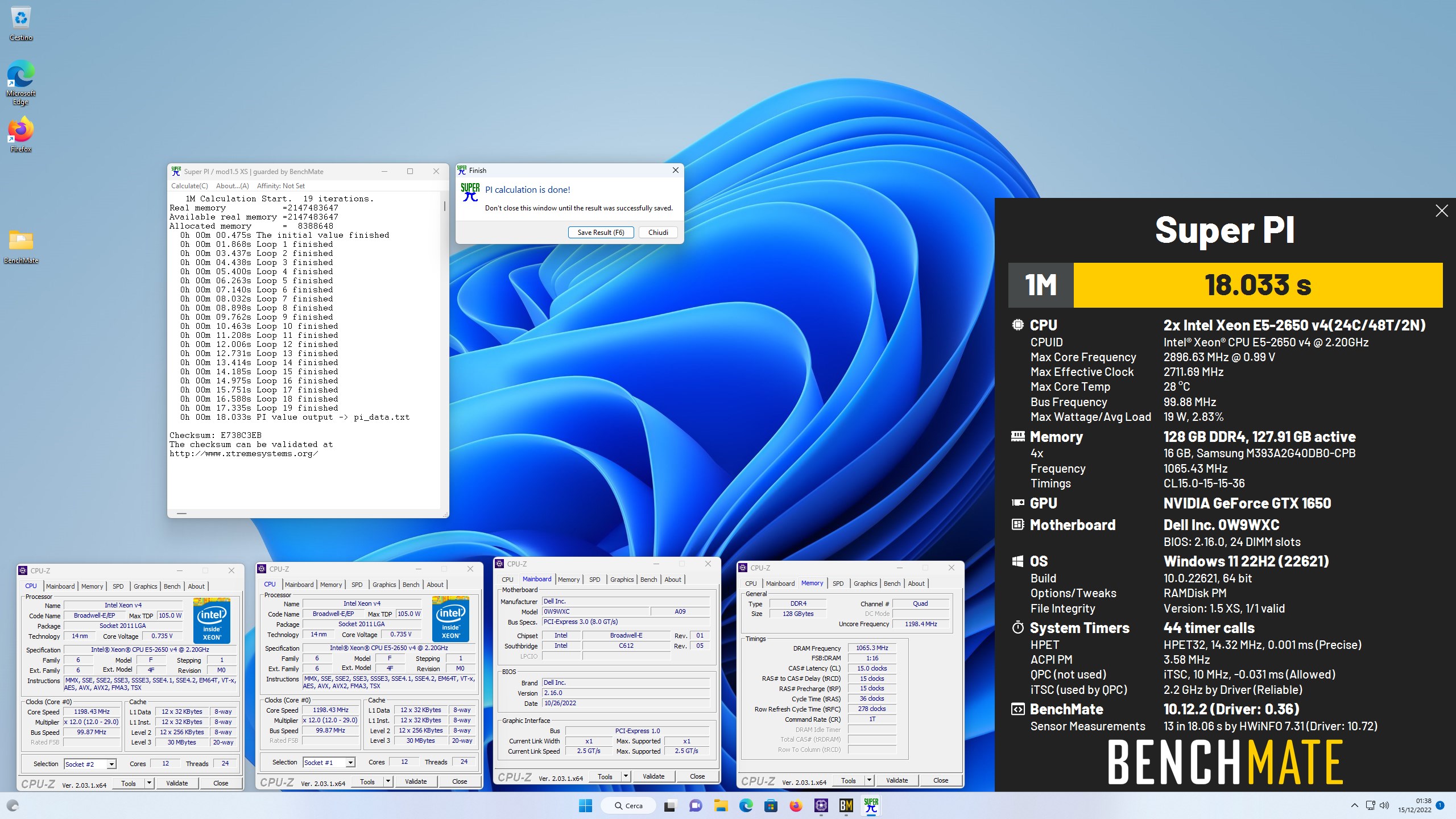Open Microsoft Store from the taskbar
The image size is (1456, 819).
pyautogui.click(x=771, y=805)
